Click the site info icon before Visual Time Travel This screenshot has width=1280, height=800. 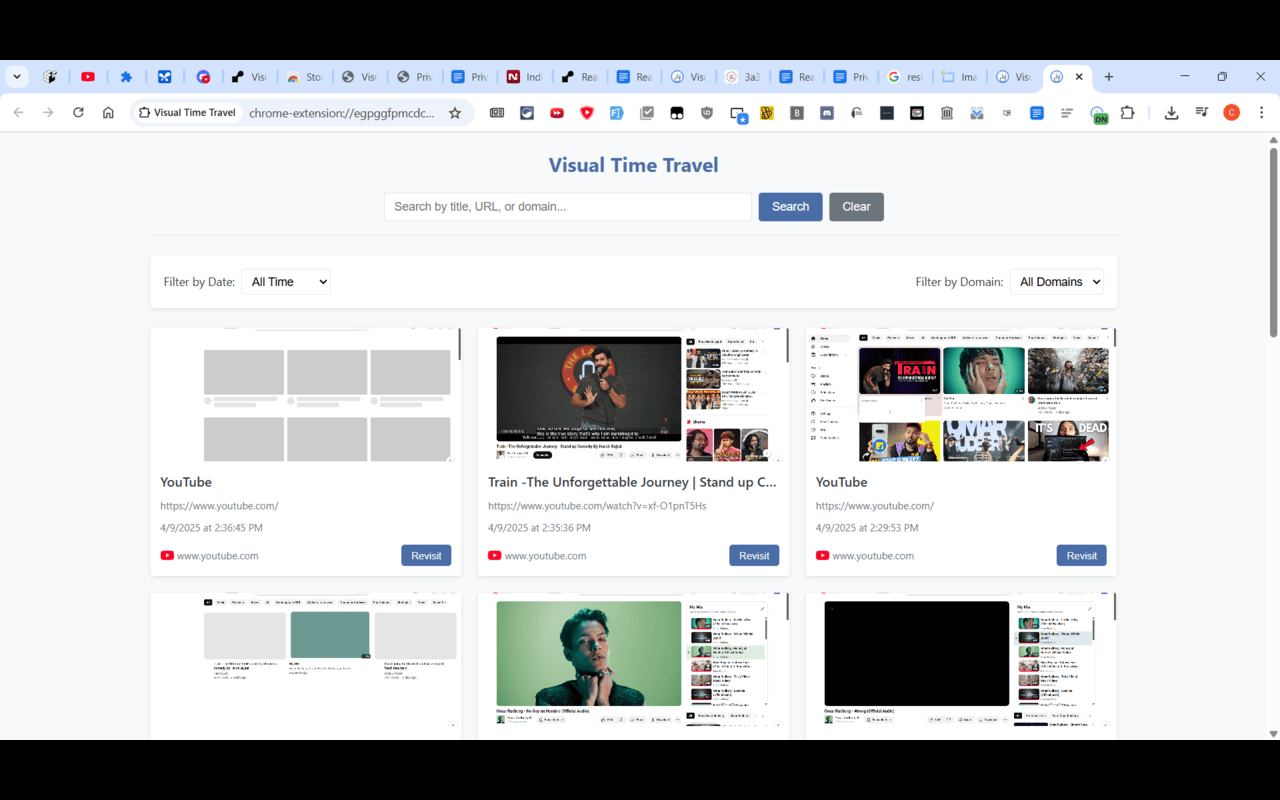click(x=144, y=113)
